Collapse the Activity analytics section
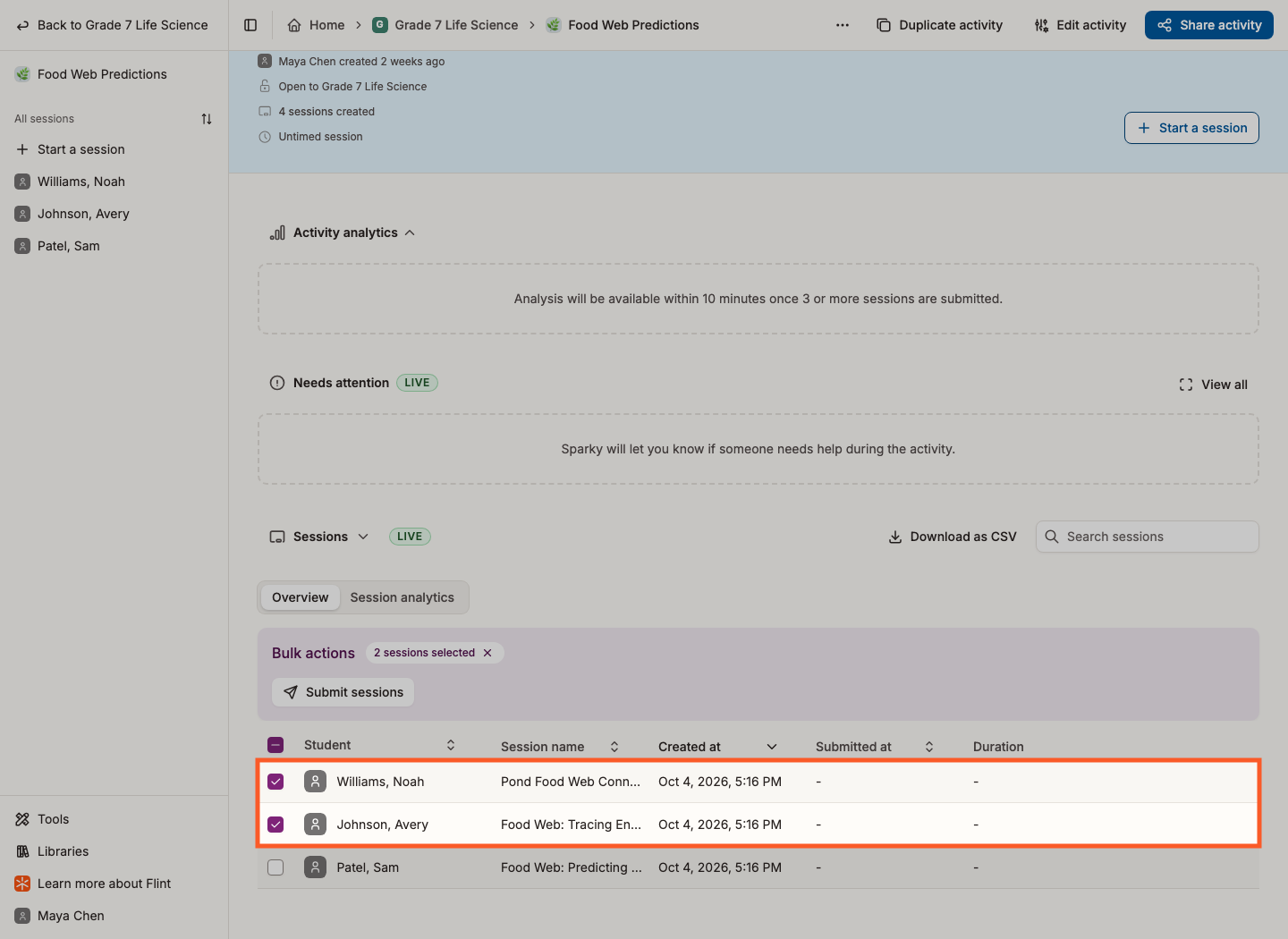The width and height of the screenshot is (1288, 939). click(x=410, y=233)
